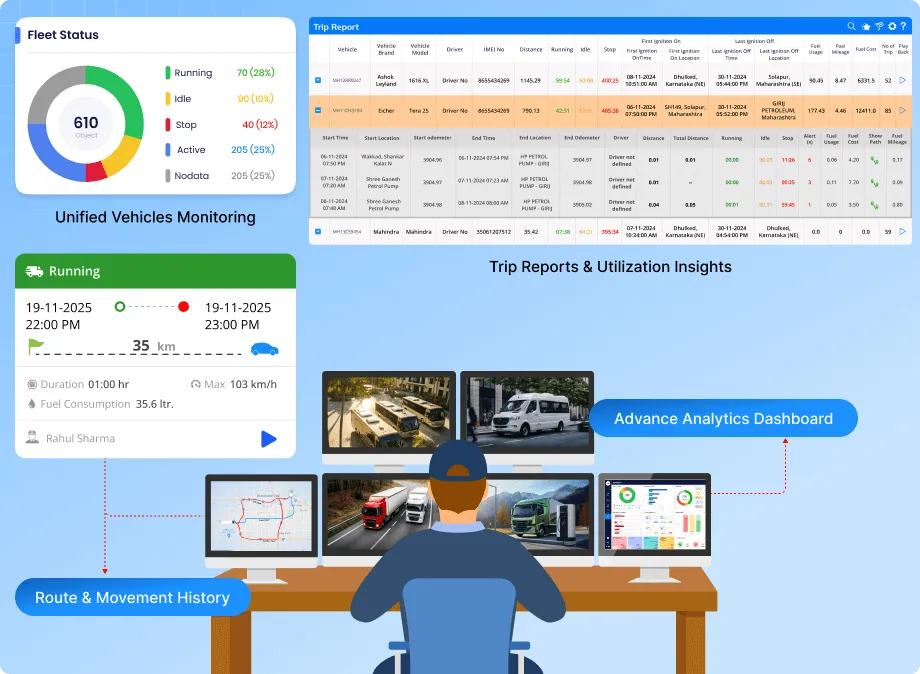Open settings gear in Trip Report header
The image size is (920, 674).
coord(891,26)
